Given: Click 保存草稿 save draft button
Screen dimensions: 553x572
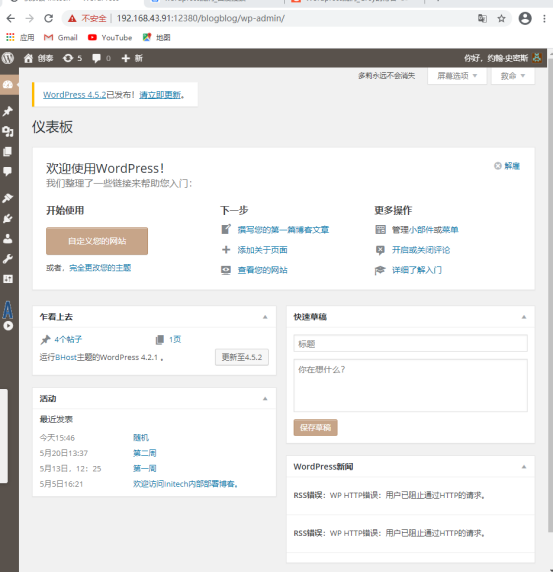Looking at the screenshot, I should [x=316, y=428].
